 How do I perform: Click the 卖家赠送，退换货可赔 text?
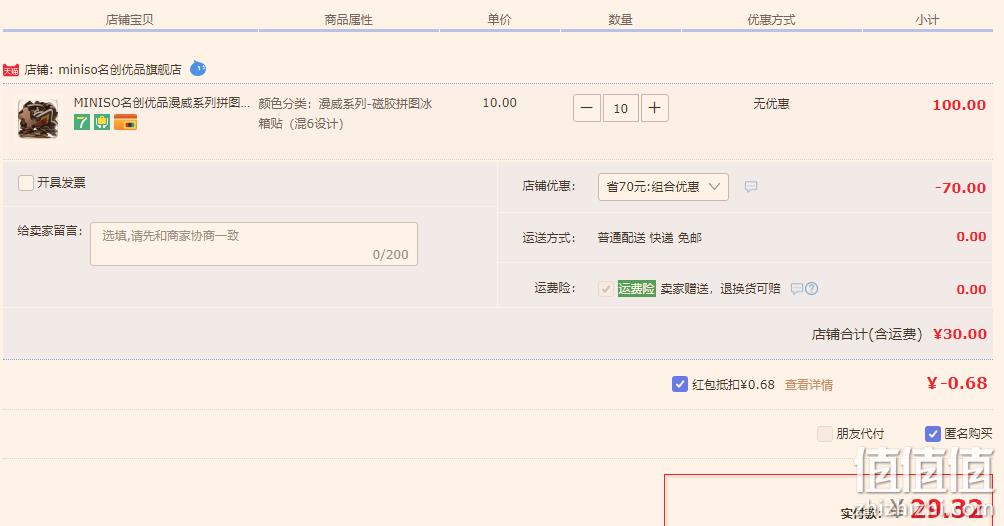(720, 289)
